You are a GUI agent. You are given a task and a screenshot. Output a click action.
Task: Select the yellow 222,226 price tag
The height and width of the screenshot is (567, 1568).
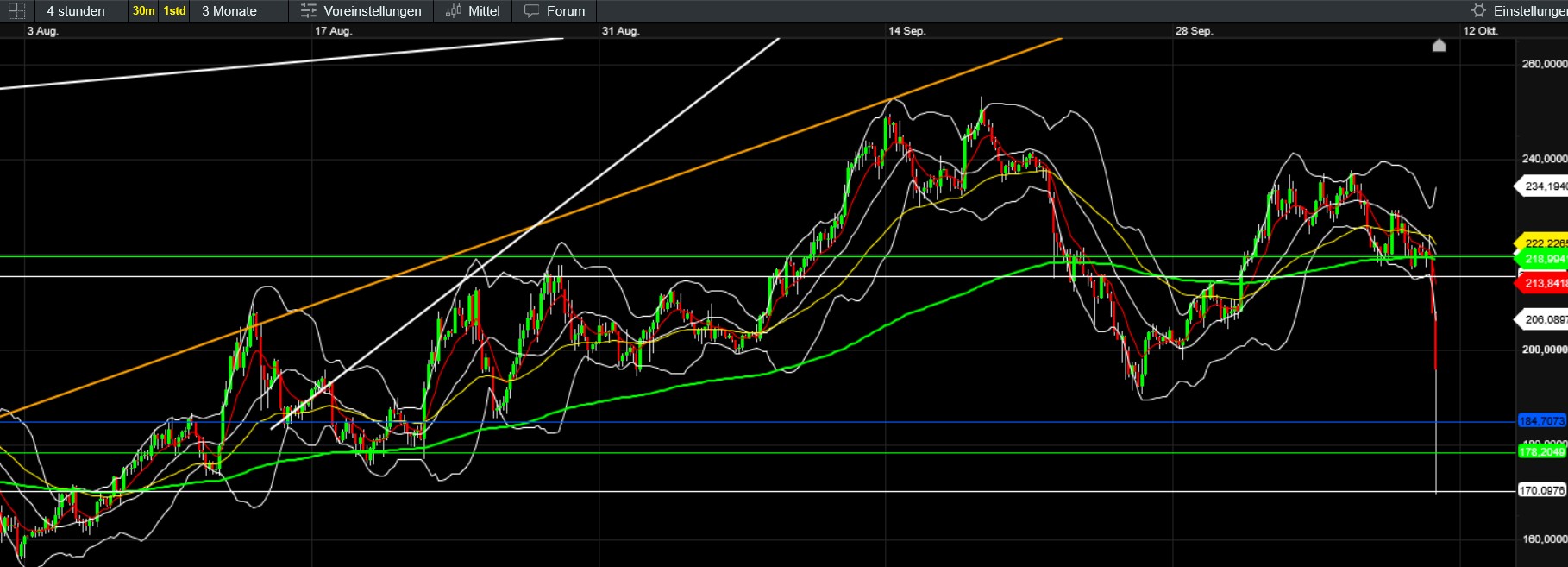[1542, 243]
